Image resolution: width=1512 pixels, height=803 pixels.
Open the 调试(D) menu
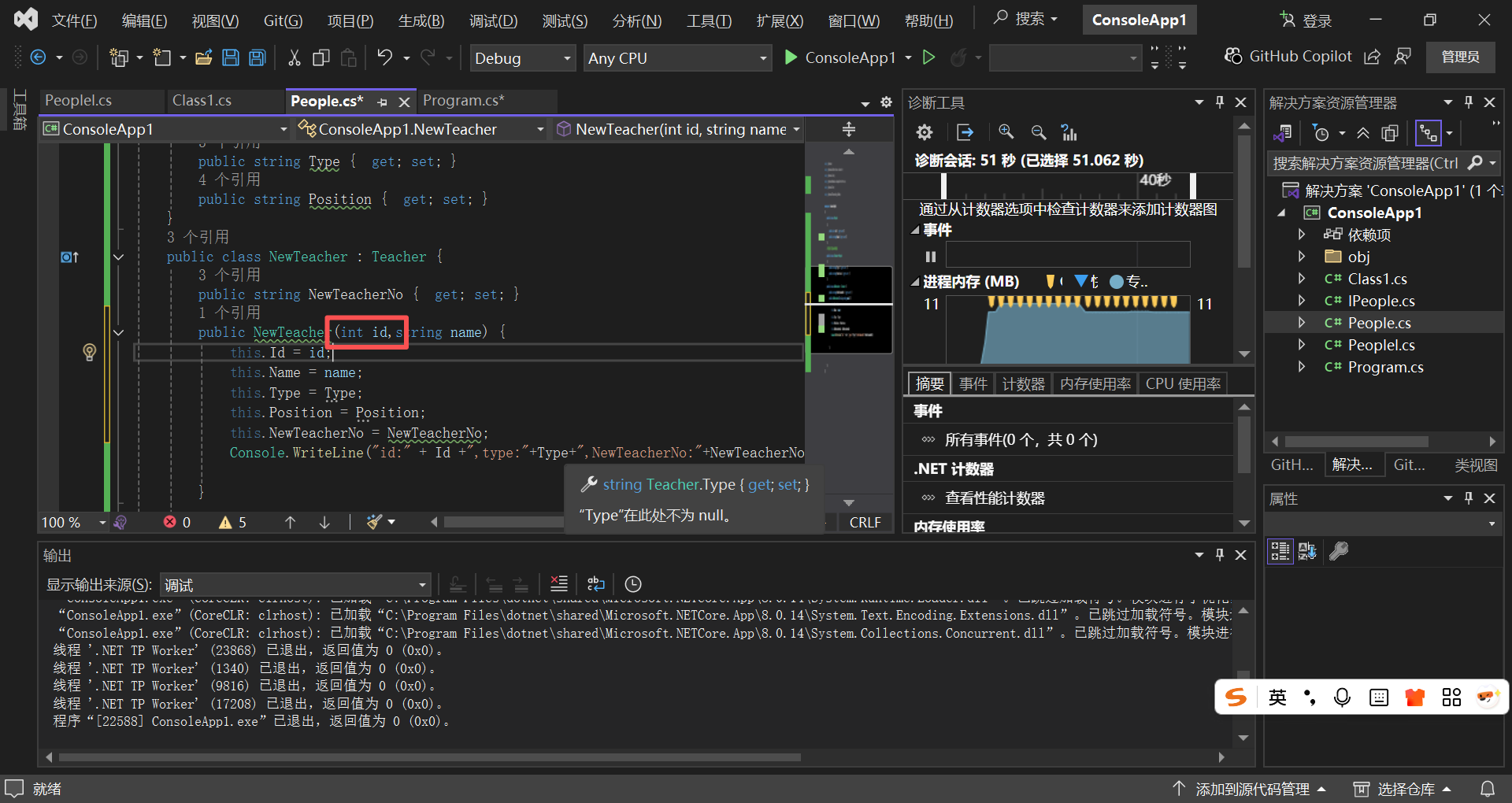pos(494,20)
